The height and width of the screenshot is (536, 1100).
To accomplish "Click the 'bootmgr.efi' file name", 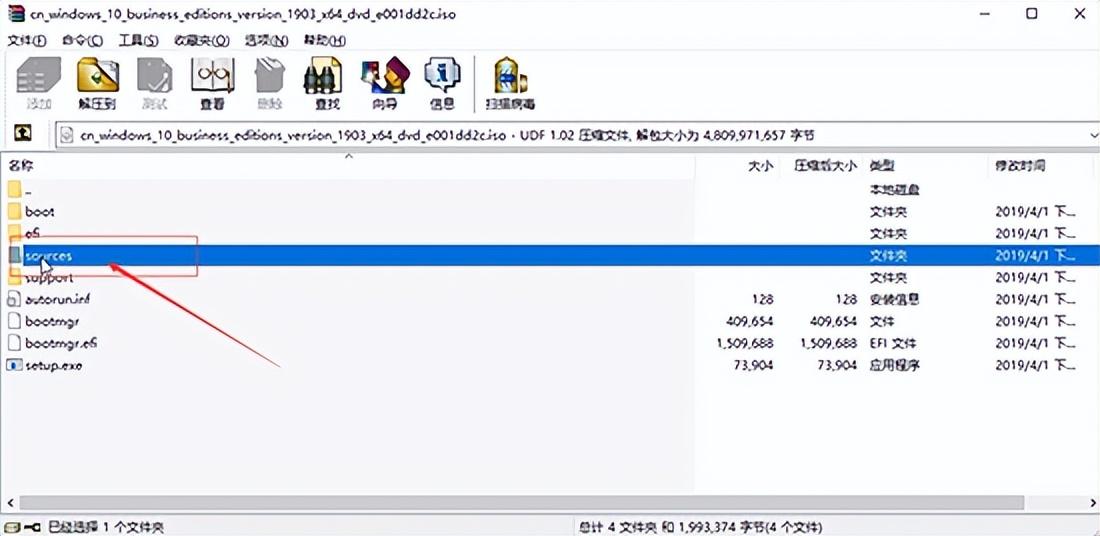I will [61, 343].
